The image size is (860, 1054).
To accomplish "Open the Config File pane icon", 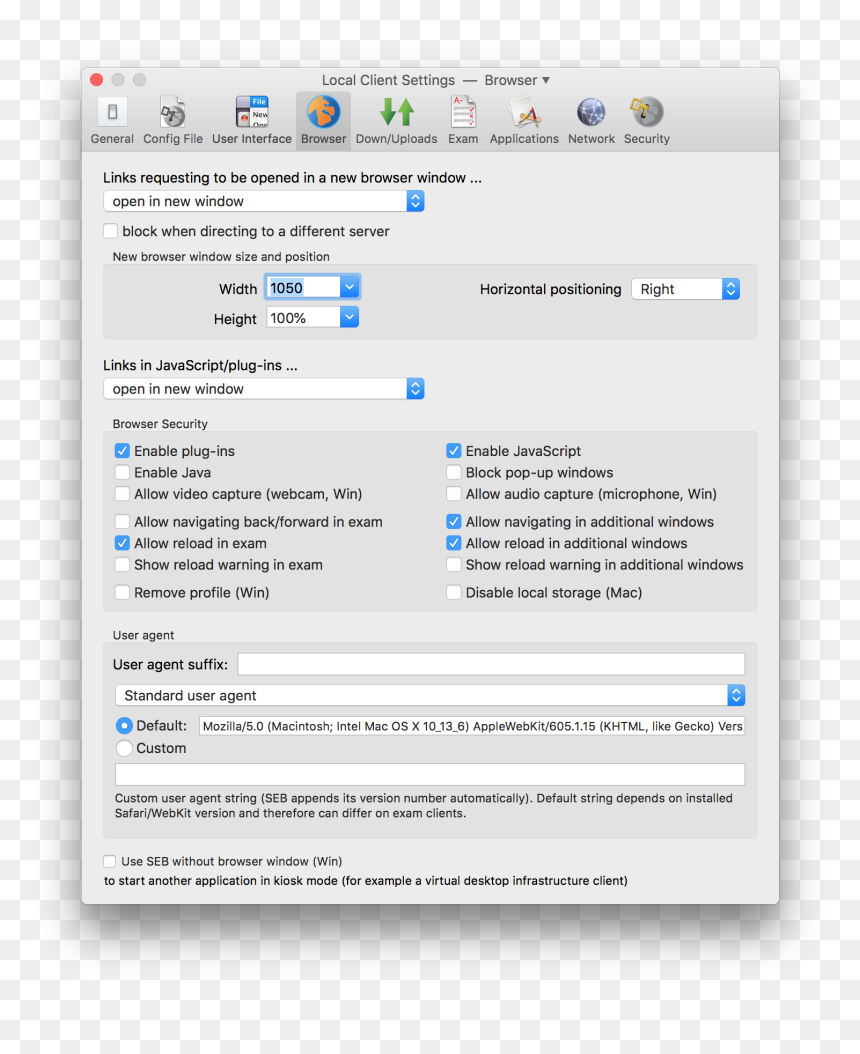I will click(x=173, y=112).
